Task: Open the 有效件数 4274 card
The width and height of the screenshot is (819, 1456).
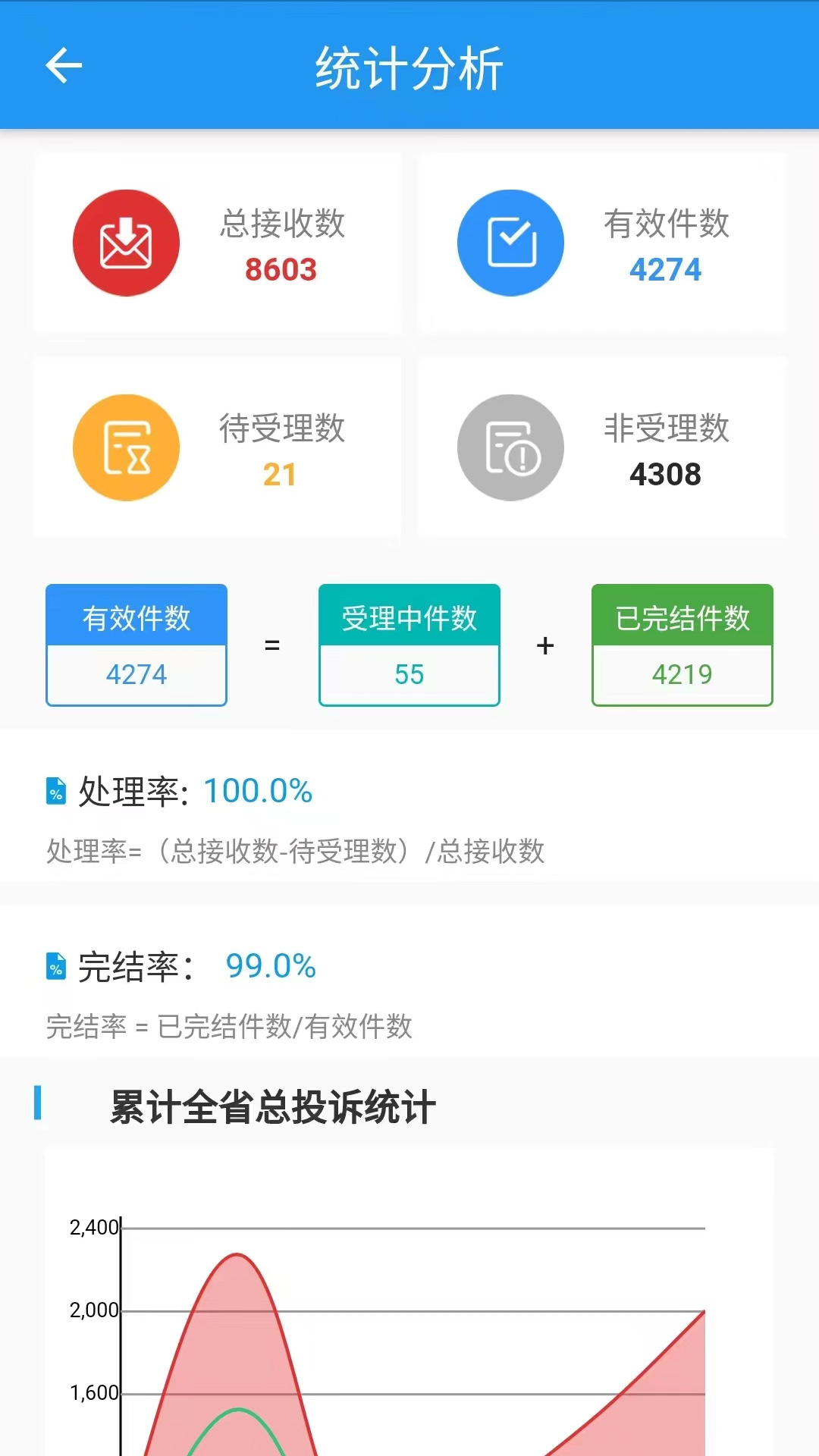Action: (602, 243)
